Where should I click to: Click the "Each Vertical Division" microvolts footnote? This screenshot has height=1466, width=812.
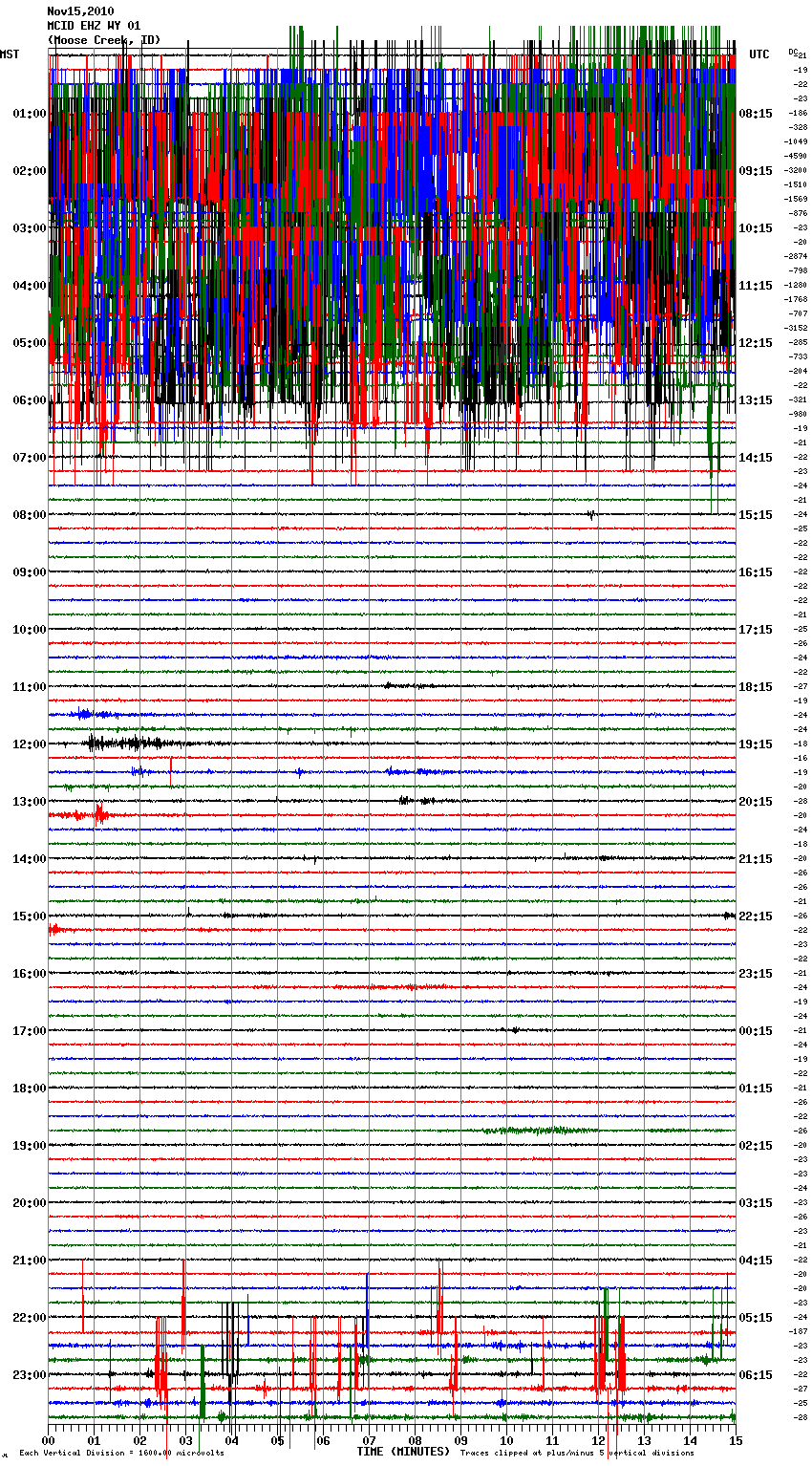(121, 1454)
